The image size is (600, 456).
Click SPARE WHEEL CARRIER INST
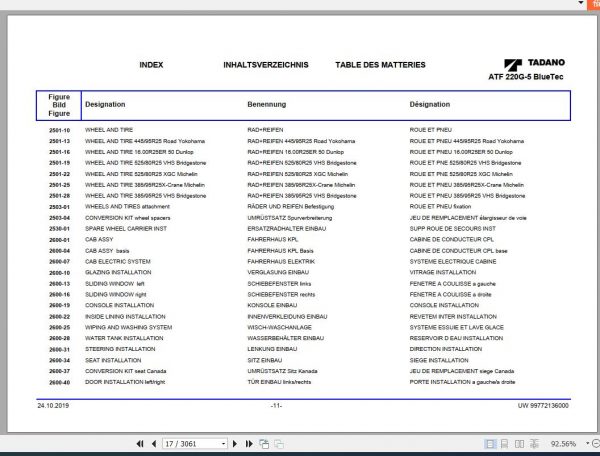pyautogui.click(x=126, y=228)
